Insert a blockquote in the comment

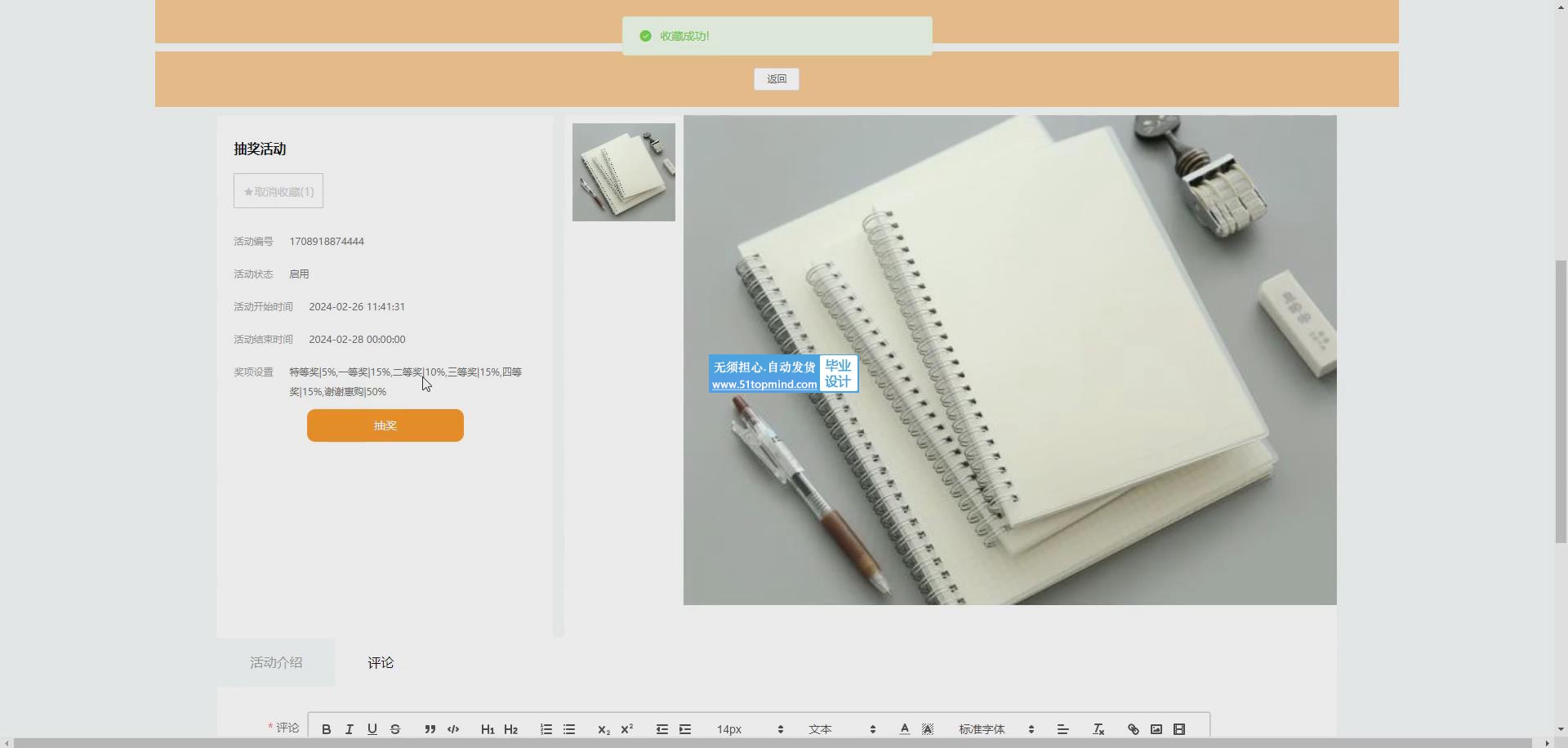430,729
